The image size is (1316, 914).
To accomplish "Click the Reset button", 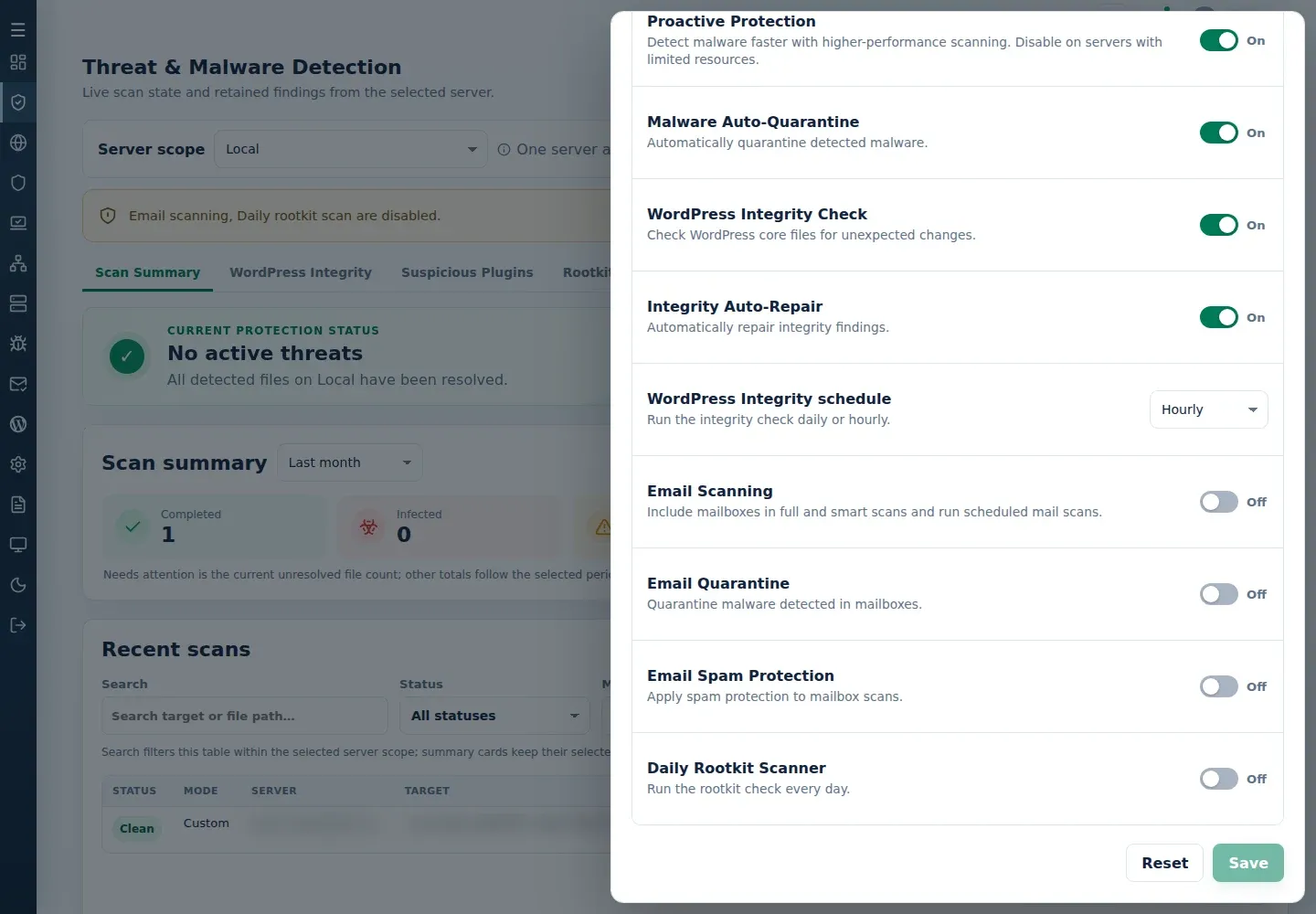I will click(x=1164, y=863).
